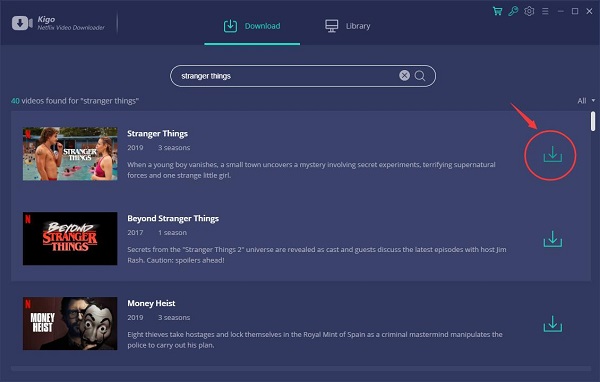This screenshot has height=382, width=600.
Task: Open the Stranger Things title link
Action: (157, 134)
